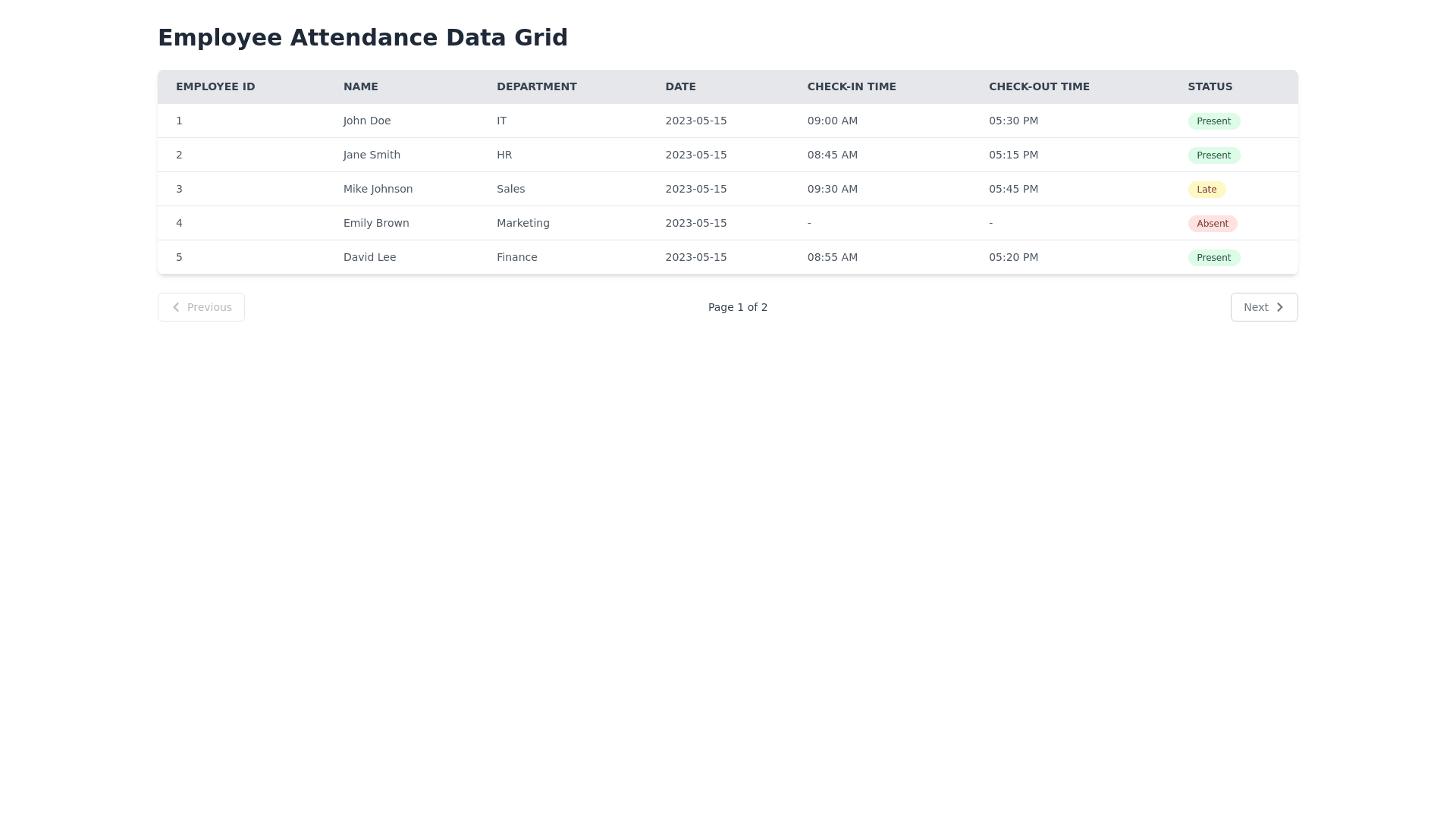This screenshot has height=819, width=1456.
Task: Click the Date column header
Action: pos(680,86)
